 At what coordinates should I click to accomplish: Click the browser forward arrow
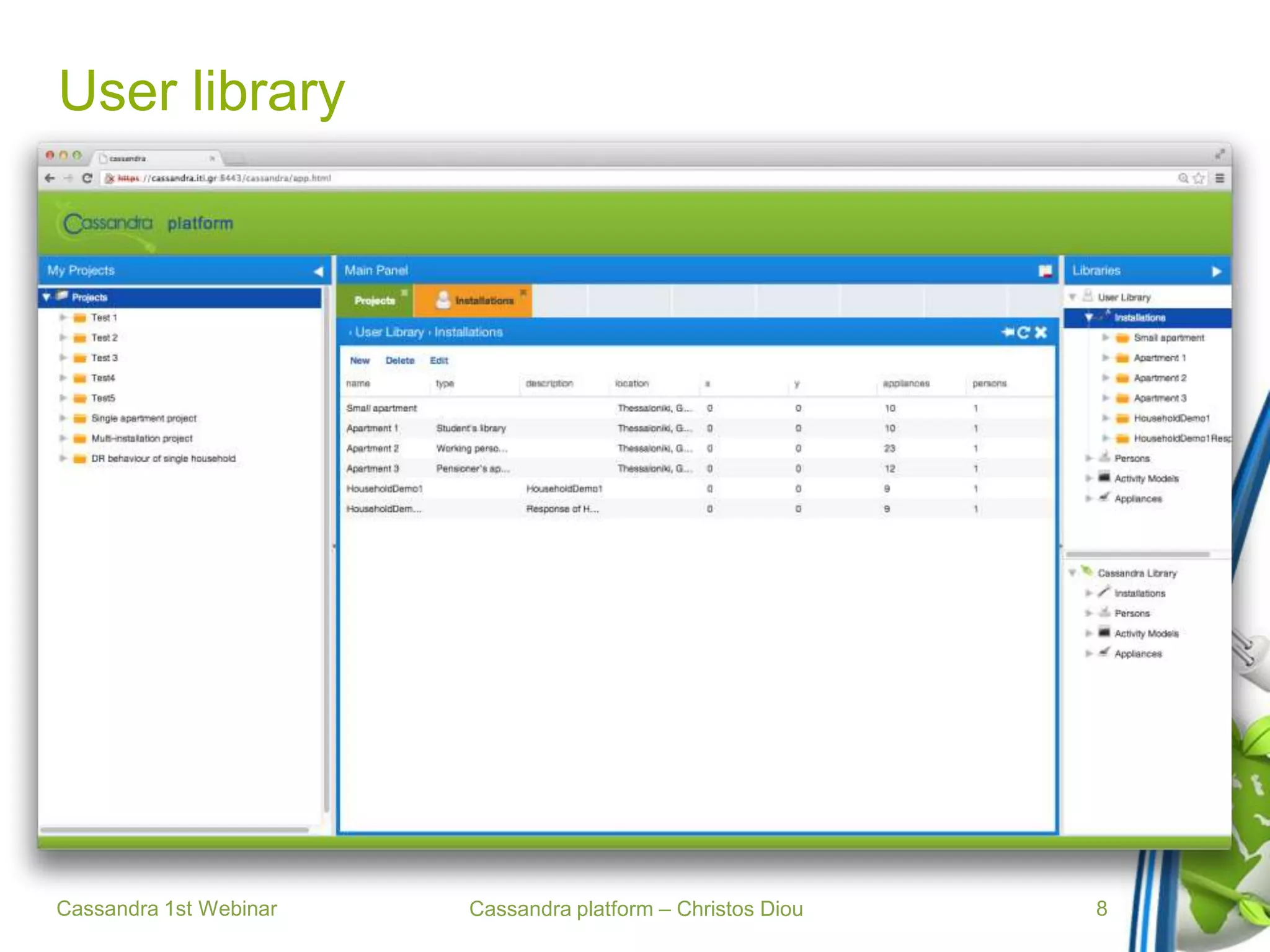(x=69, y=178)
